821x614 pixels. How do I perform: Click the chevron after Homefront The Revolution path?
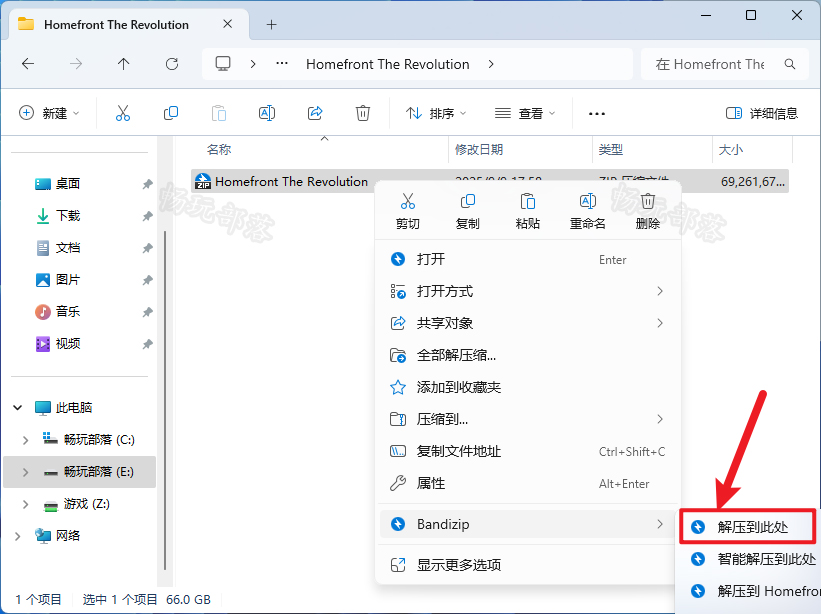[x=491, y=64]
